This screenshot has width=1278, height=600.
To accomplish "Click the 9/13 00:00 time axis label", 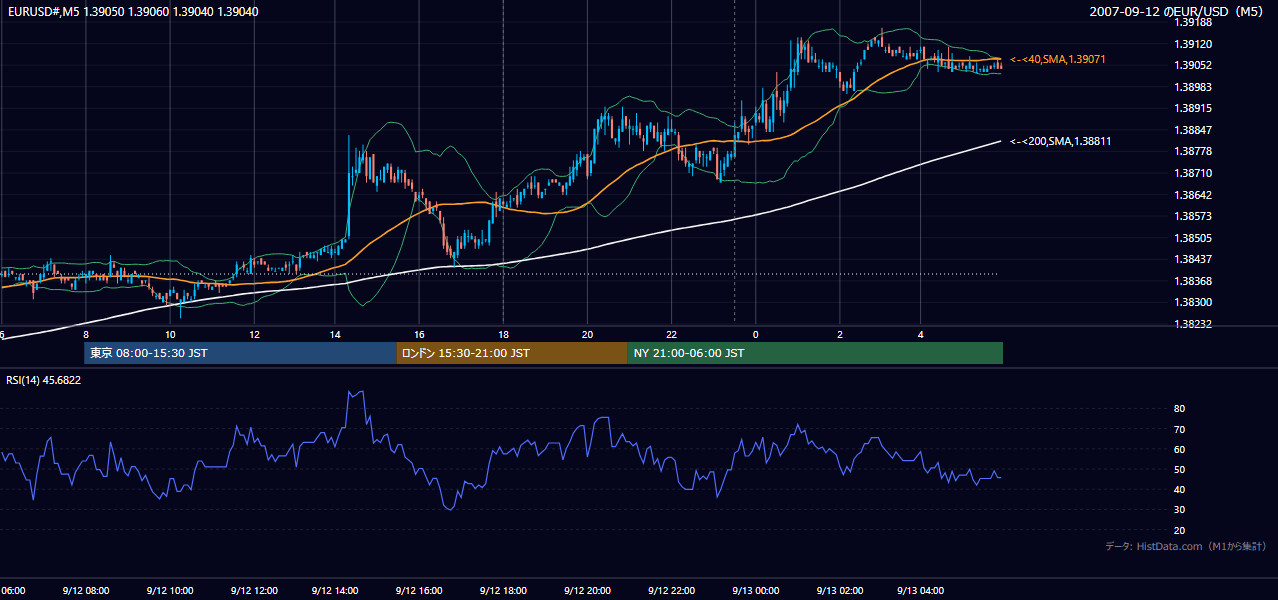I will [755, 591].
